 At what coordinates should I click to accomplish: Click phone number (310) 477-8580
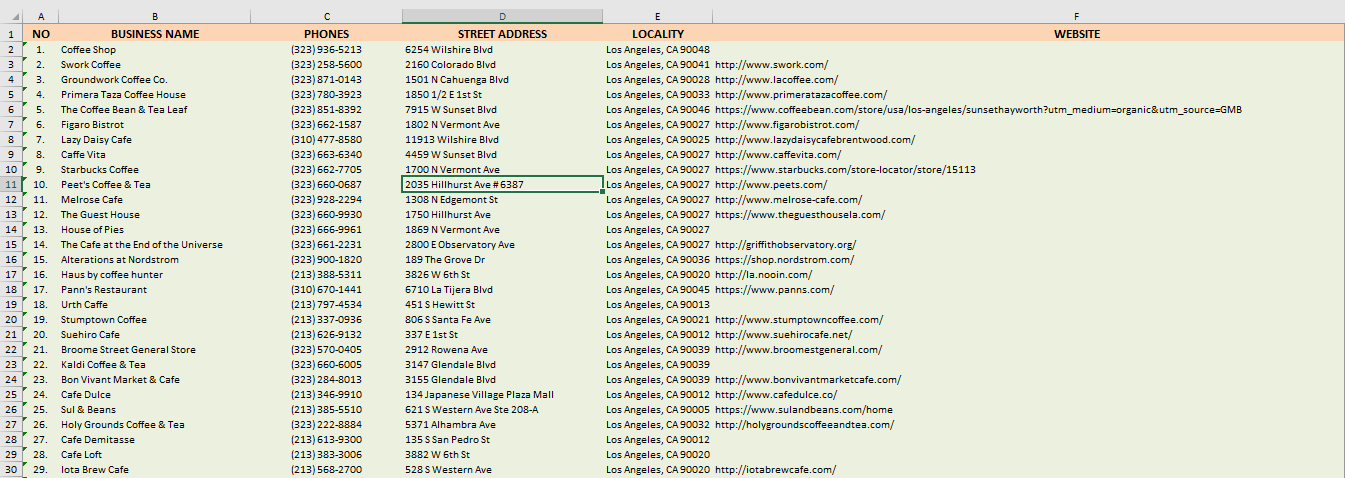coord(327,139)
